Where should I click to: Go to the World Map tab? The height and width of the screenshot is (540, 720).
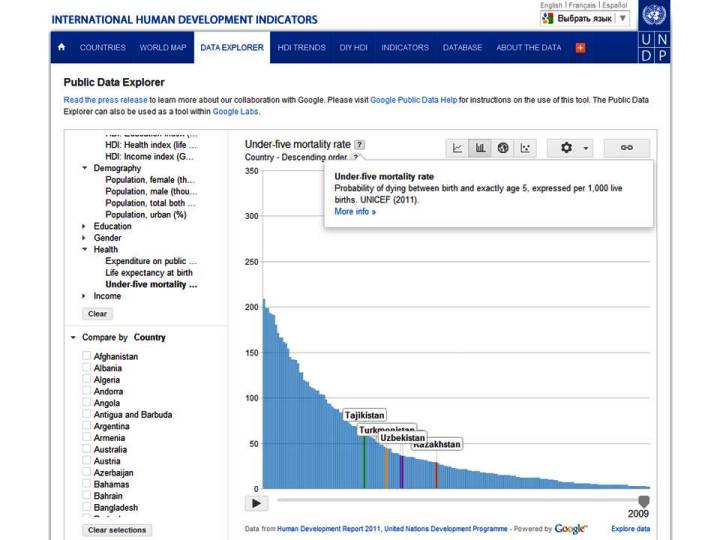click(162, 47)
